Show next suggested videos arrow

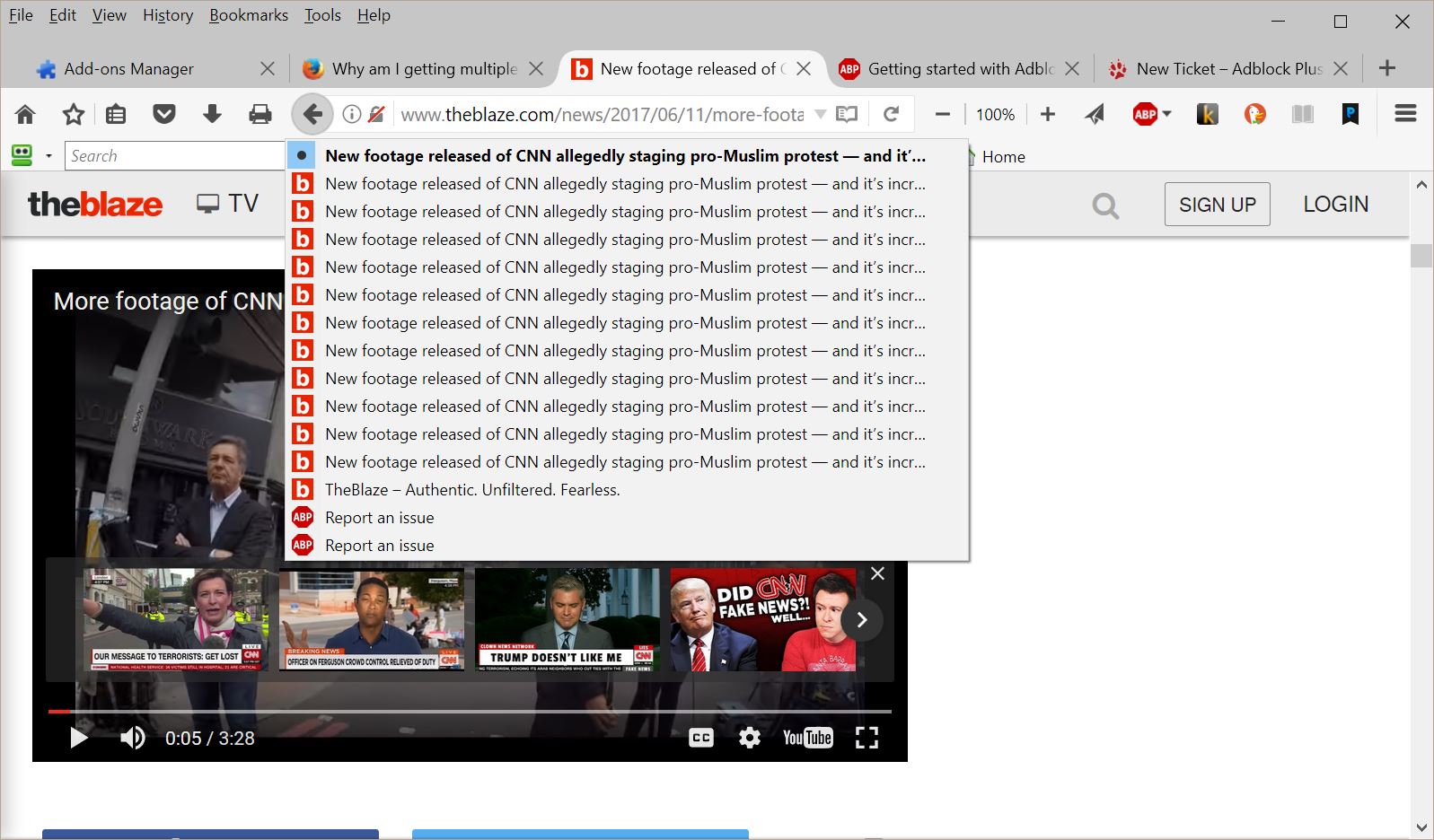(861, 619)
